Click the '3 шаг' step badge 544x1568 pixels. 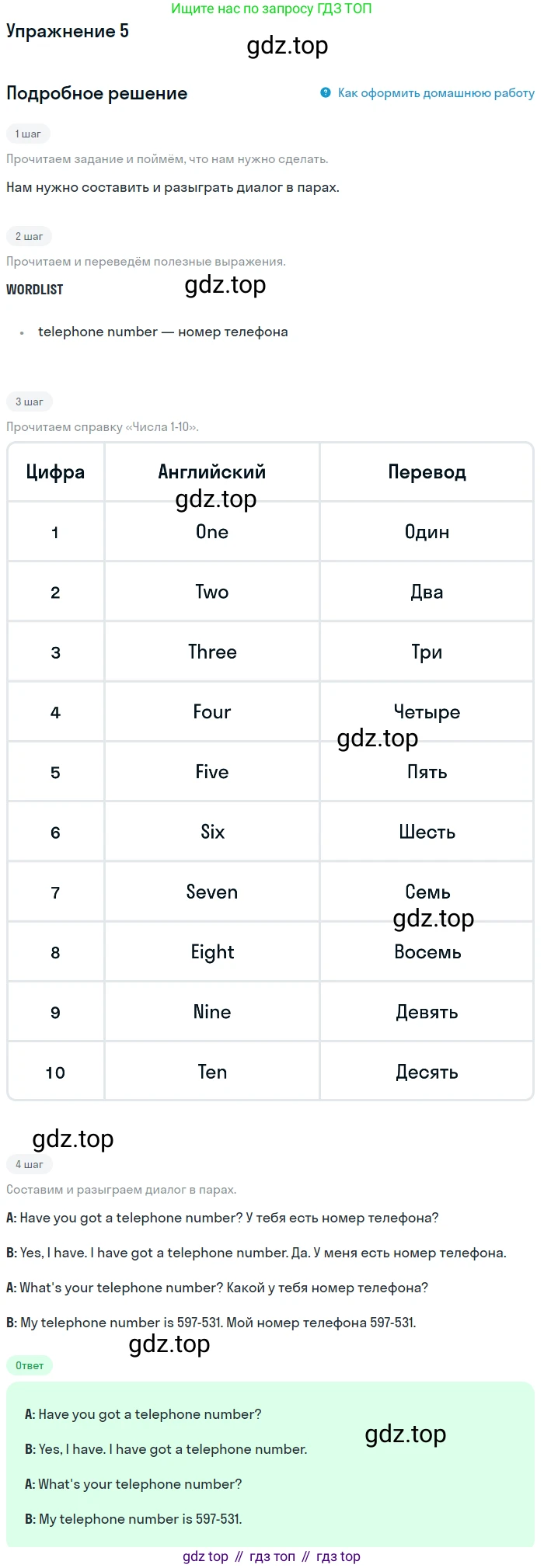29,402
